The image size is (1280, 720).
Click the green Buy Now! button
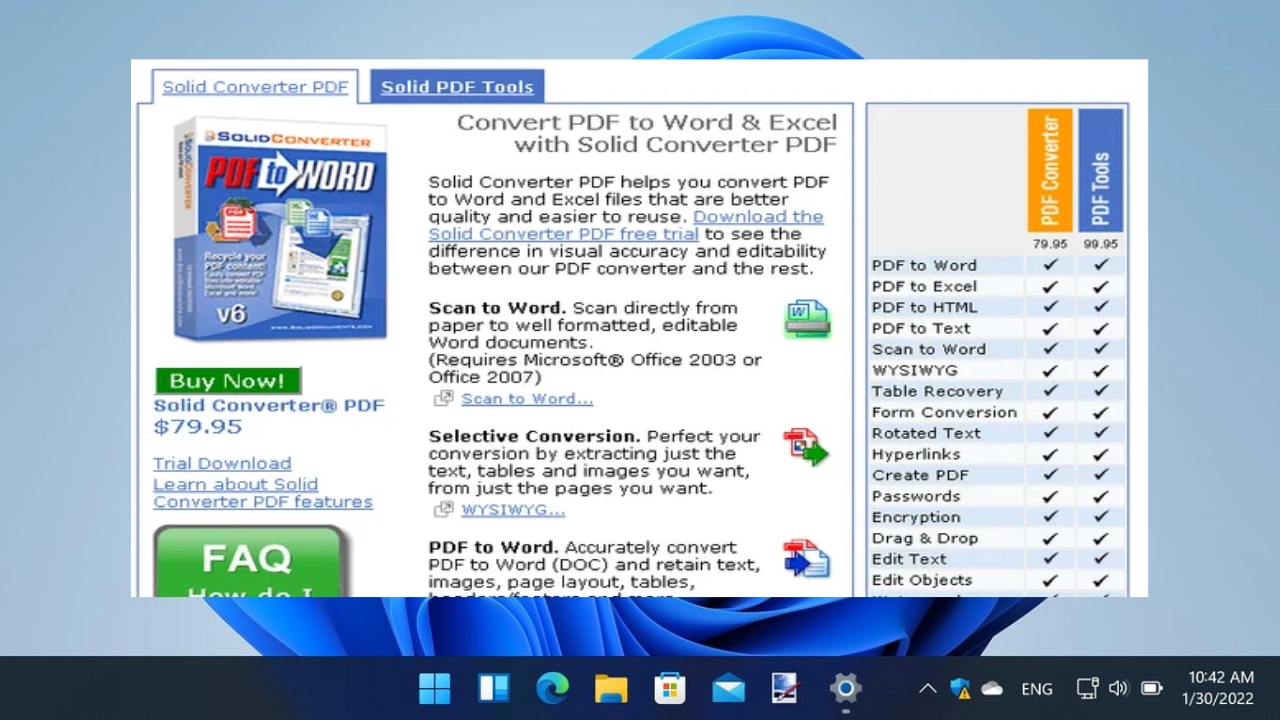[227, 380]
